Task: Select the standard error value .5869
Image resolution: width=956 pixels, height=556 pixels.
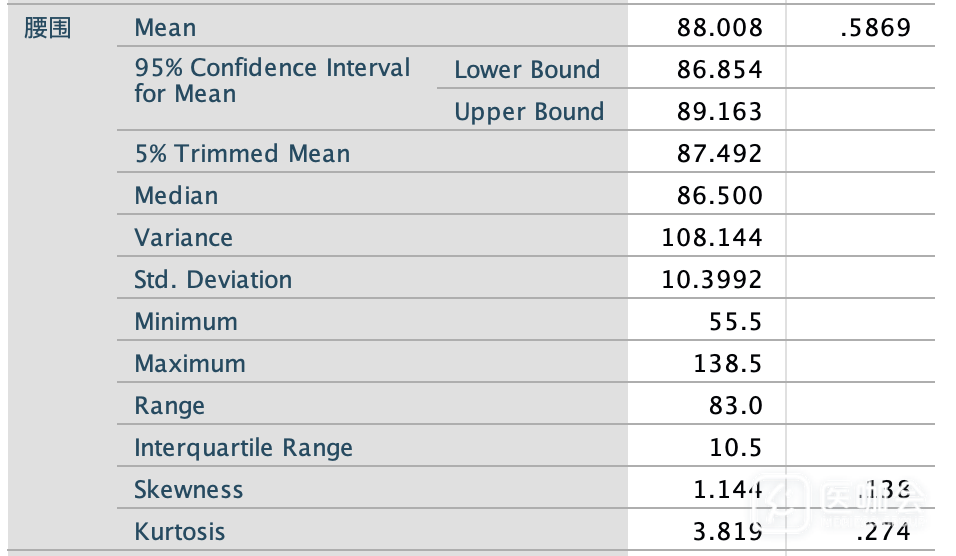Action: click(x=876, y=28)
